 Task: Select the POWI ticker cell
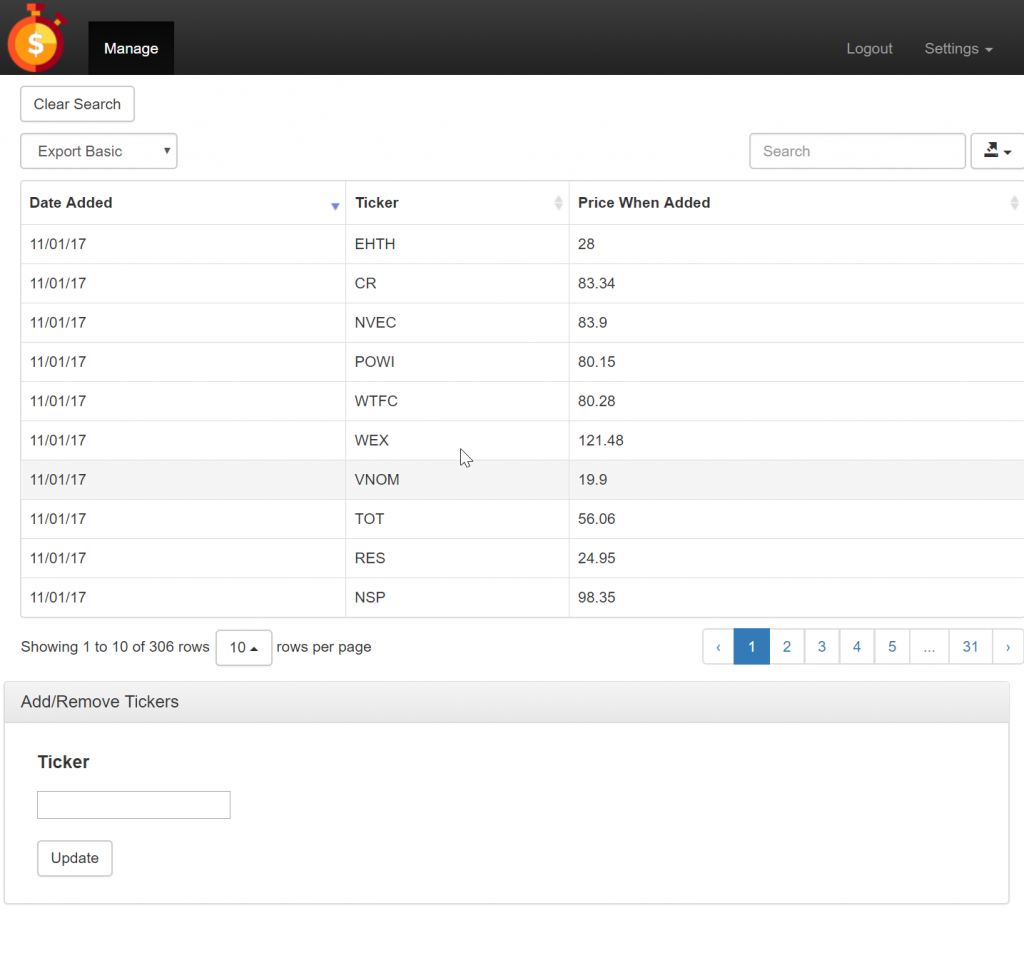[457, 362]
